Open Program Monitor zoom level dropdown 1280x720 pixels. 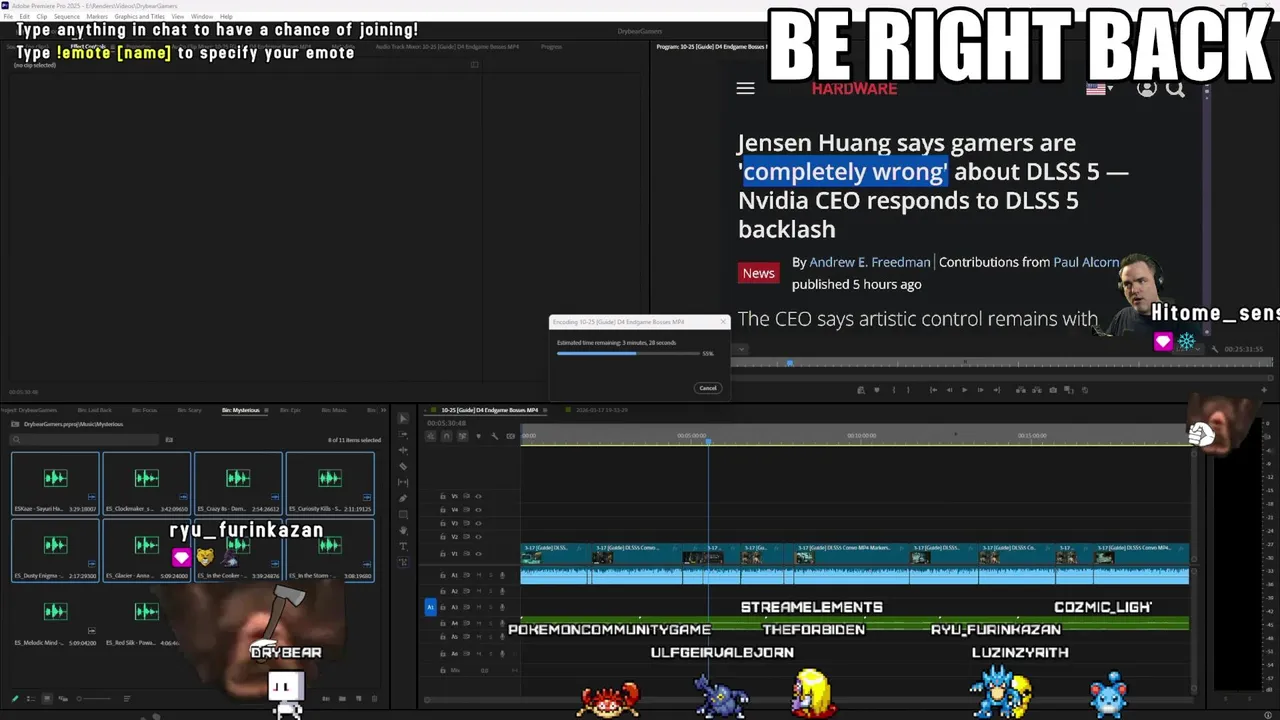point(741,349)
